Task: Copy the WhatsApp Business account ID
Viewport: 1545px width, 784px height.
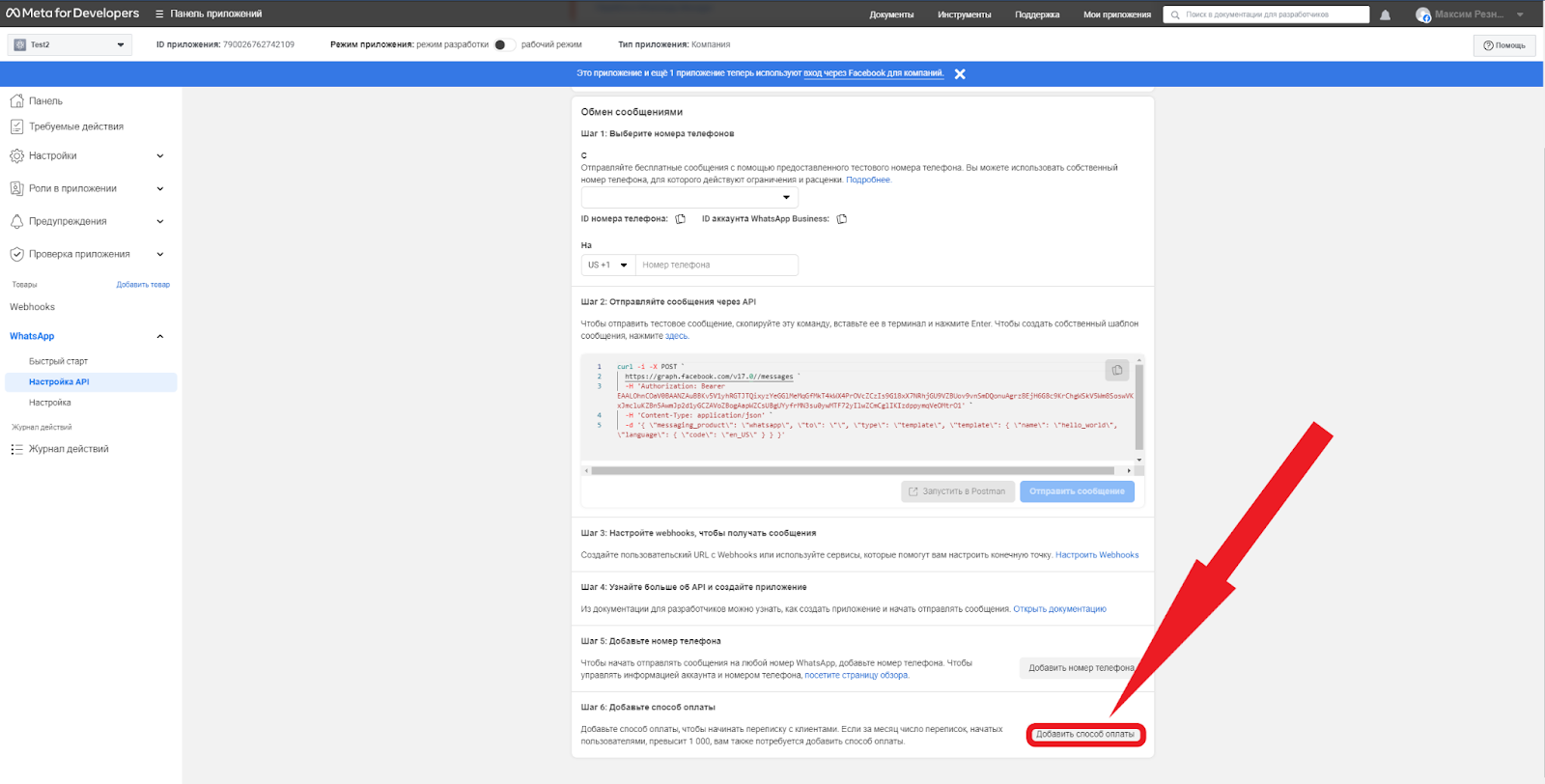Action: point(842,219)
